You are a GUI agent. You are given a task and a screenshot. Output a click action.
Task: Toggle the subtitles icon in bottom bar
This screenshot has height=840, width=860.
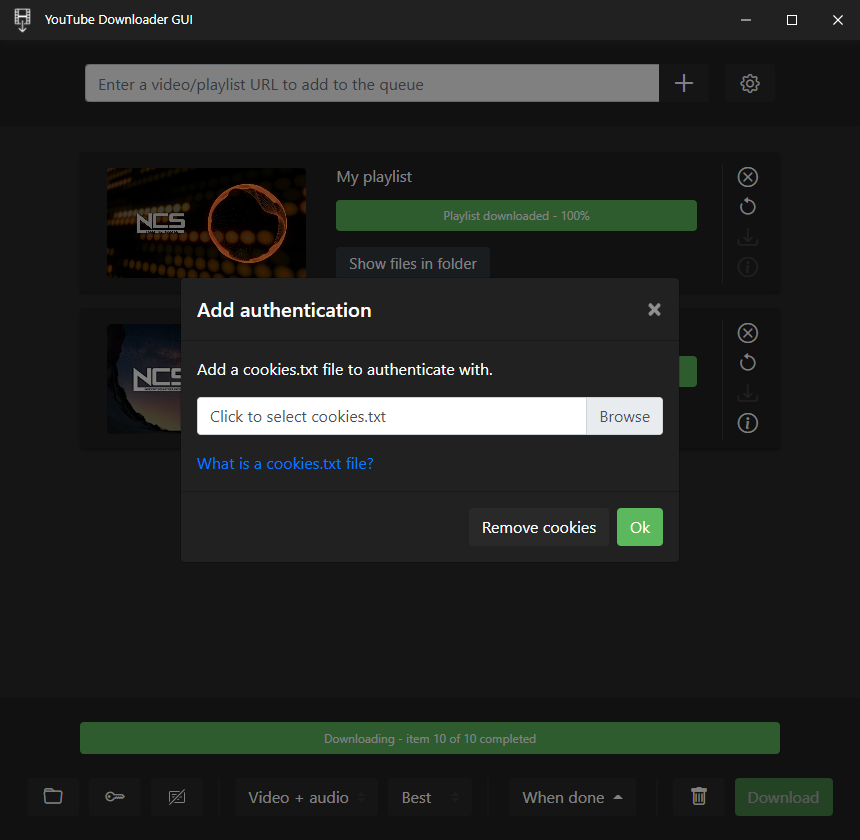177,797
